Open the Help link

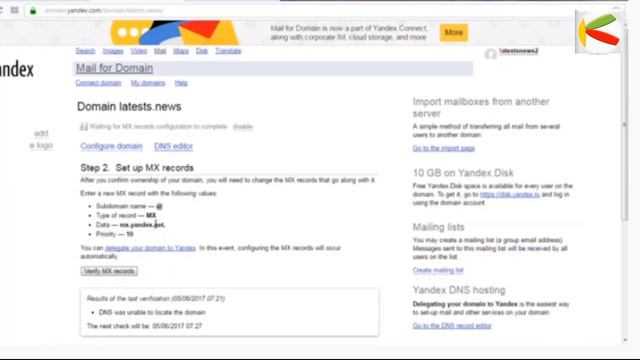[x=181, y=83]
